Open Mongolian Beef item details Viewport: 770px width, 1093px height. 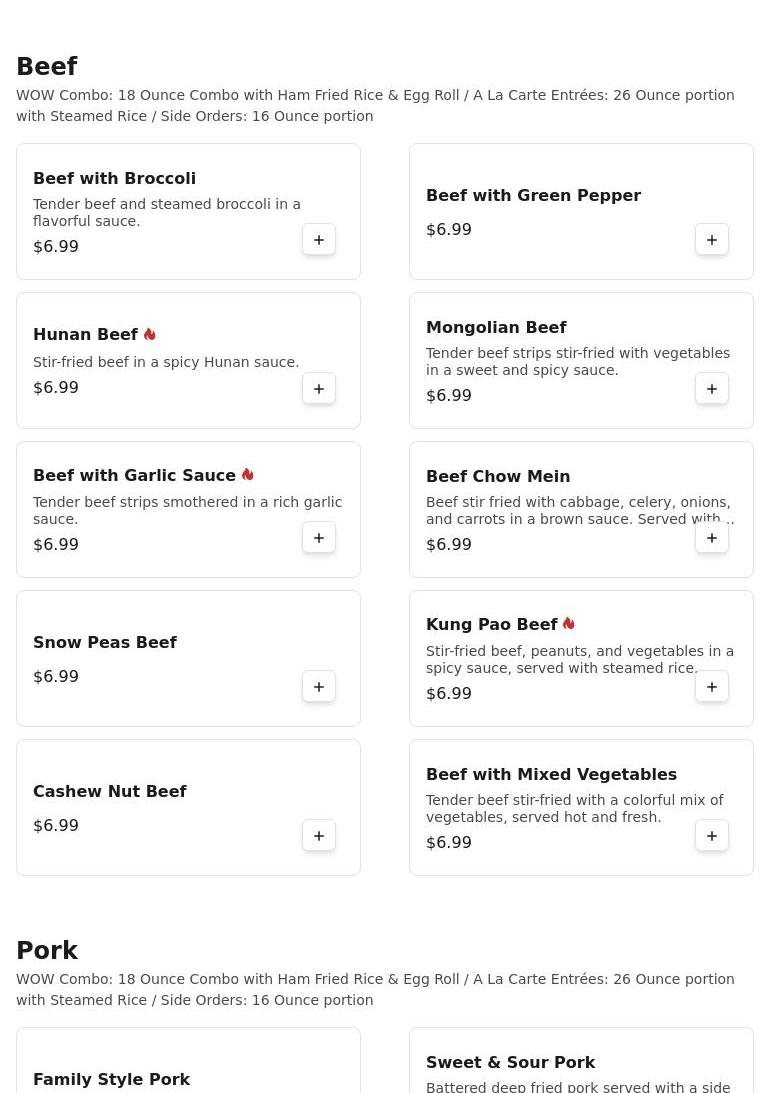coord(496,328)
